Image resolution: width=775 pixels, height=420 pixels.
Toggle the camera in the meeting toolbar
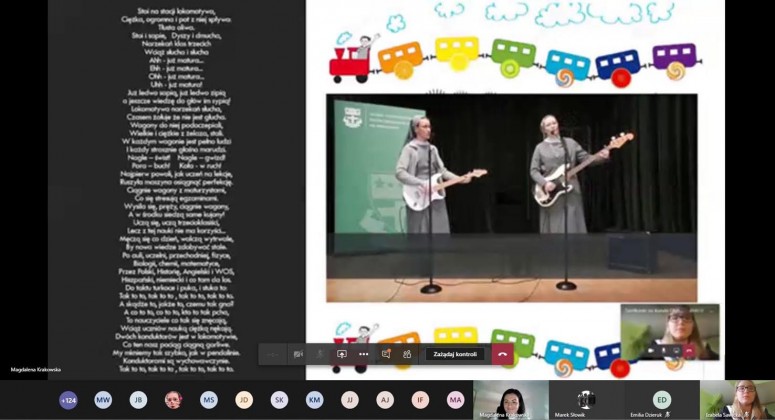[x=298, y=354]
